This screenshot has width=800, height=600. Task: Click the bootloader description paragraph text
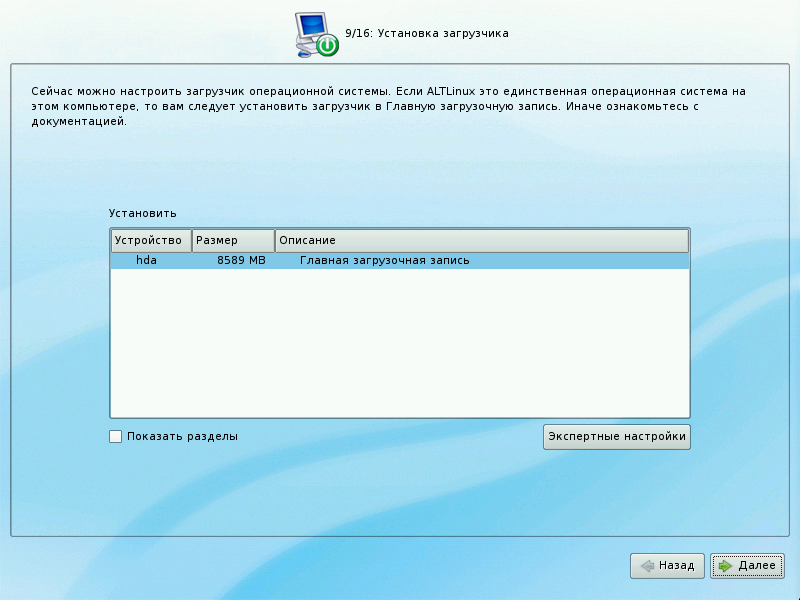[x=390, y=106]
